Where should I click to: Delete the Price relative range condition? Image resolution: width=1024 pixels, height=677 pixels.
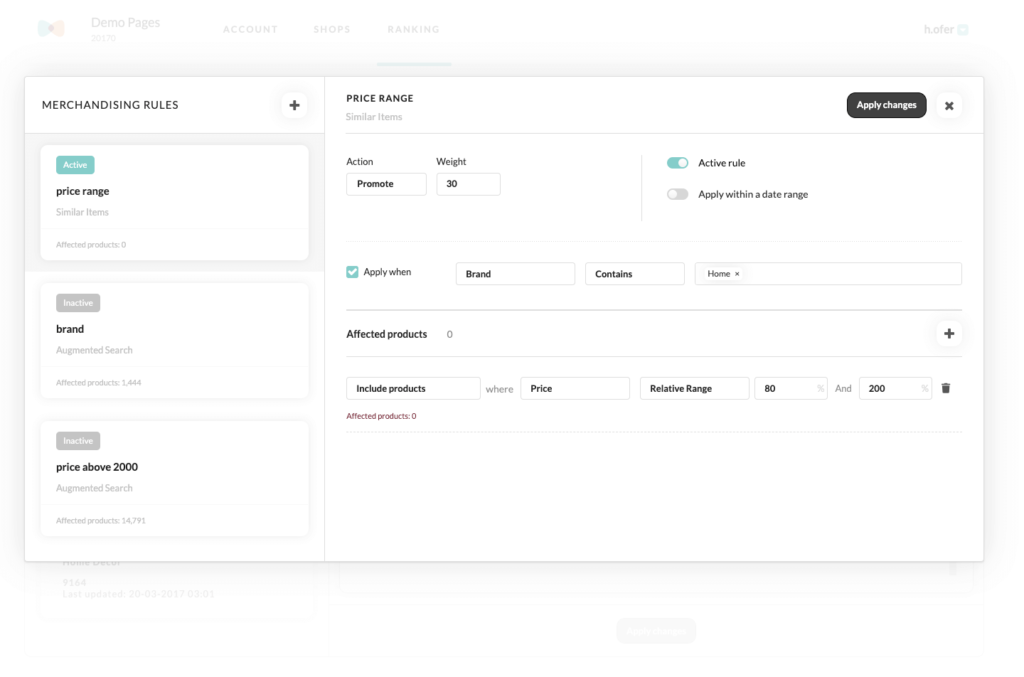pyautogui.click(x=946, y=388)
